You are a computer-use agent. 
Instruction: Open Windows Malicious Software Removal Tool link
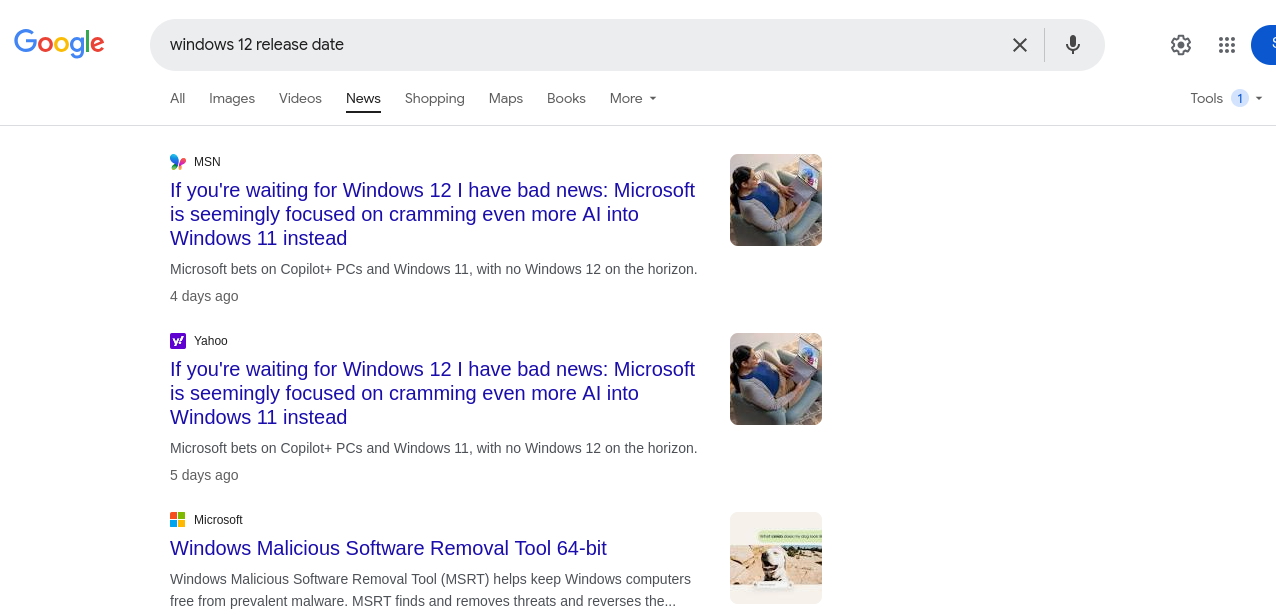[388, 548]
